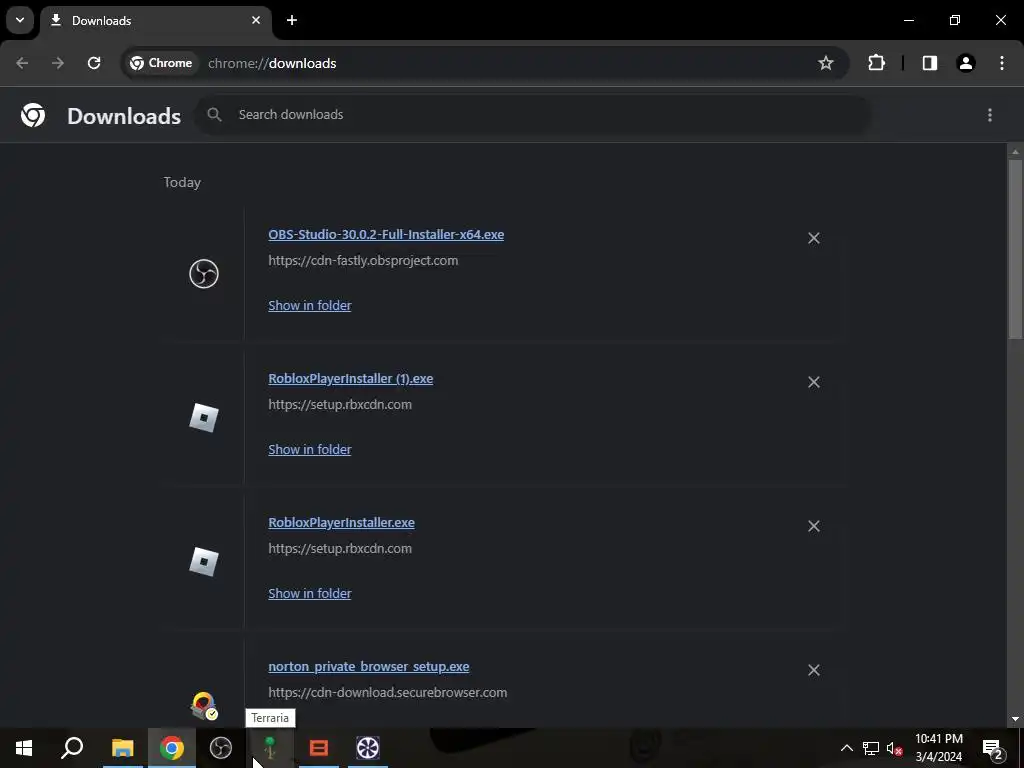
Task: Open a new tab with plus button
Action: point(292,20)
